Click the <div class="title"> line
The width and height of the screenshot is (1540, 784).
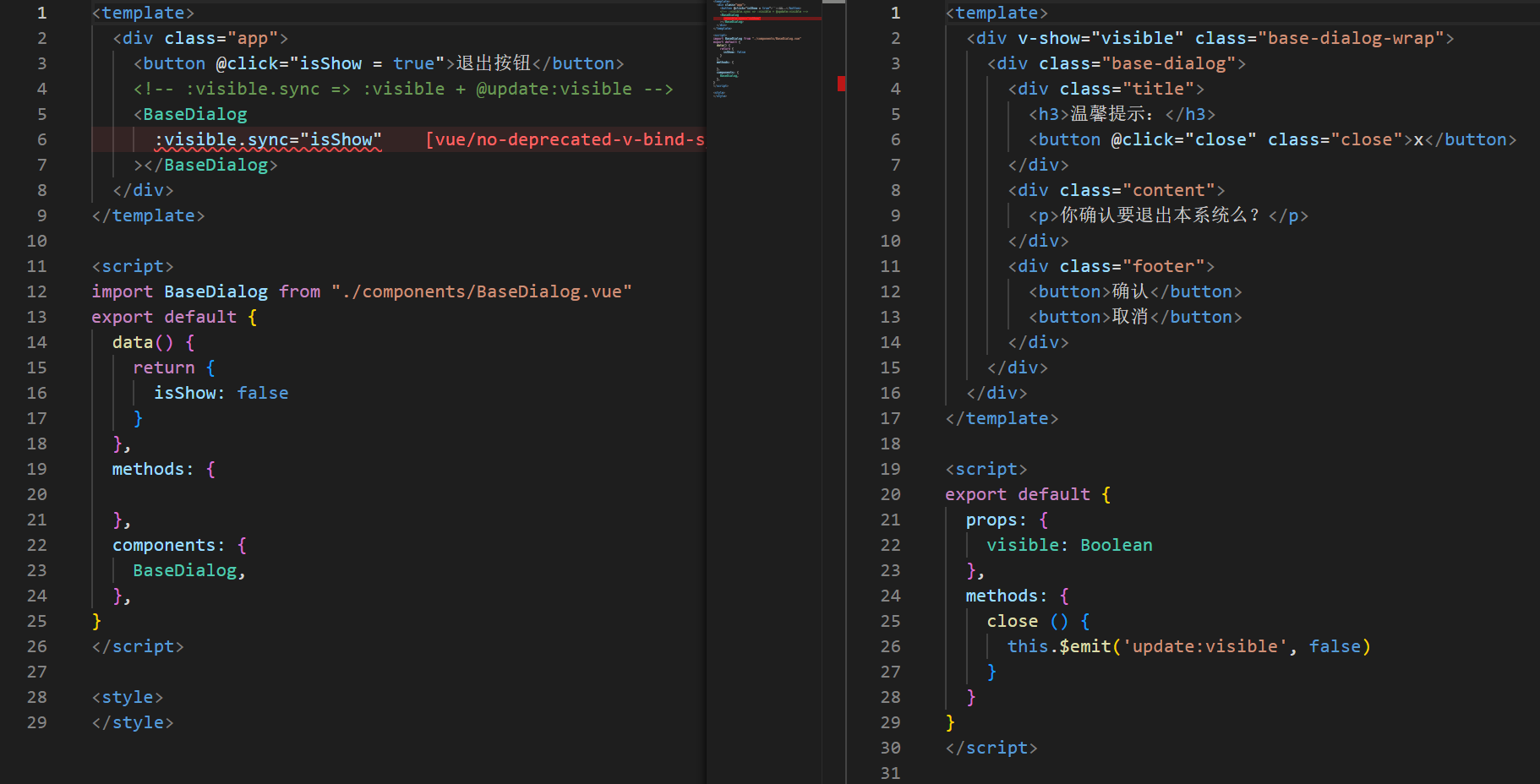(1106, 89)
